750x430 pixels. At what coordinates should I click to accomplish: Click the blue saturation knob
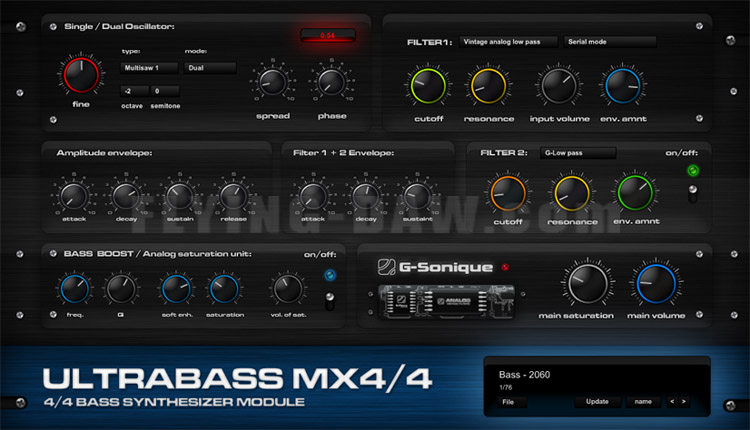pyautogui.click(x=224, y=289)
